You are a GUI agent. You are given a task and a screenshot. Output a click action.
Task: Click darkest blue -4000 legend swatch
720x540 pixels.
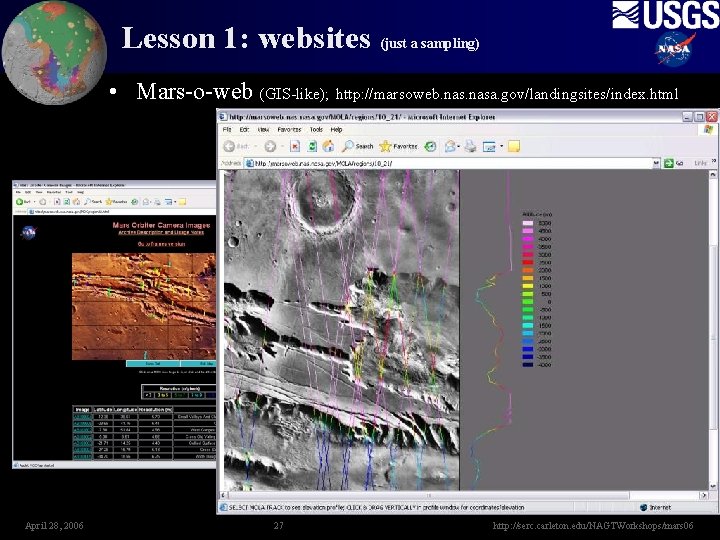point(528,365)
